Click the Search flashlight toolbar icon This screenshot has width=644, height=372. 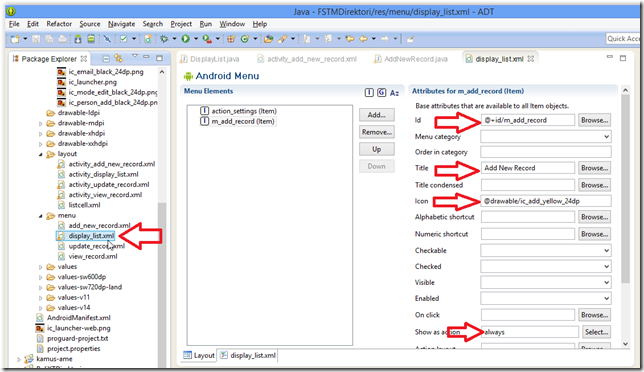coord(283,39)
